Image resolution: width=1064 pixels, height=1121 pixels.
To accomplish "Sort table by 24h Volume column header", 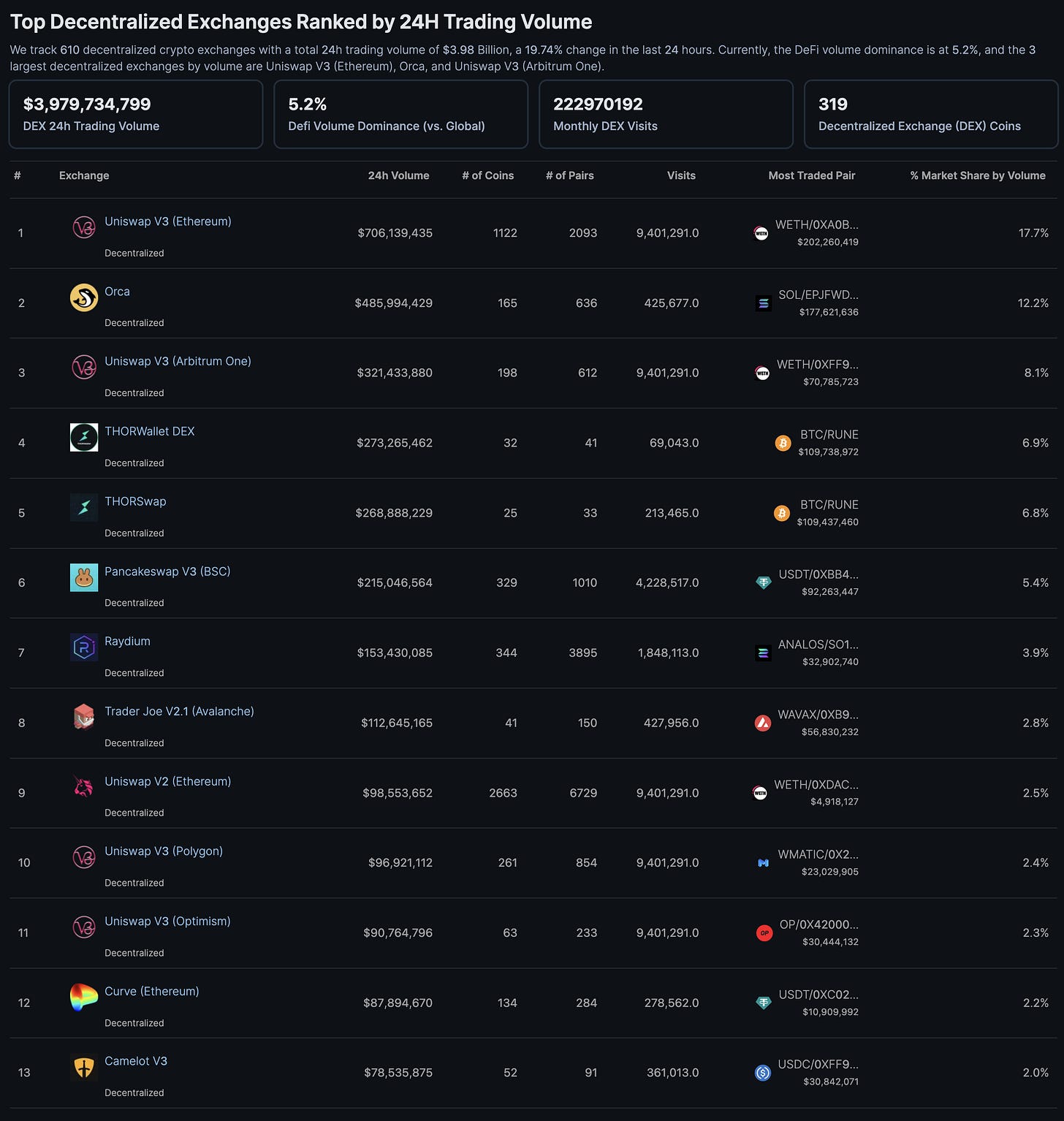I will click(398, 175).
